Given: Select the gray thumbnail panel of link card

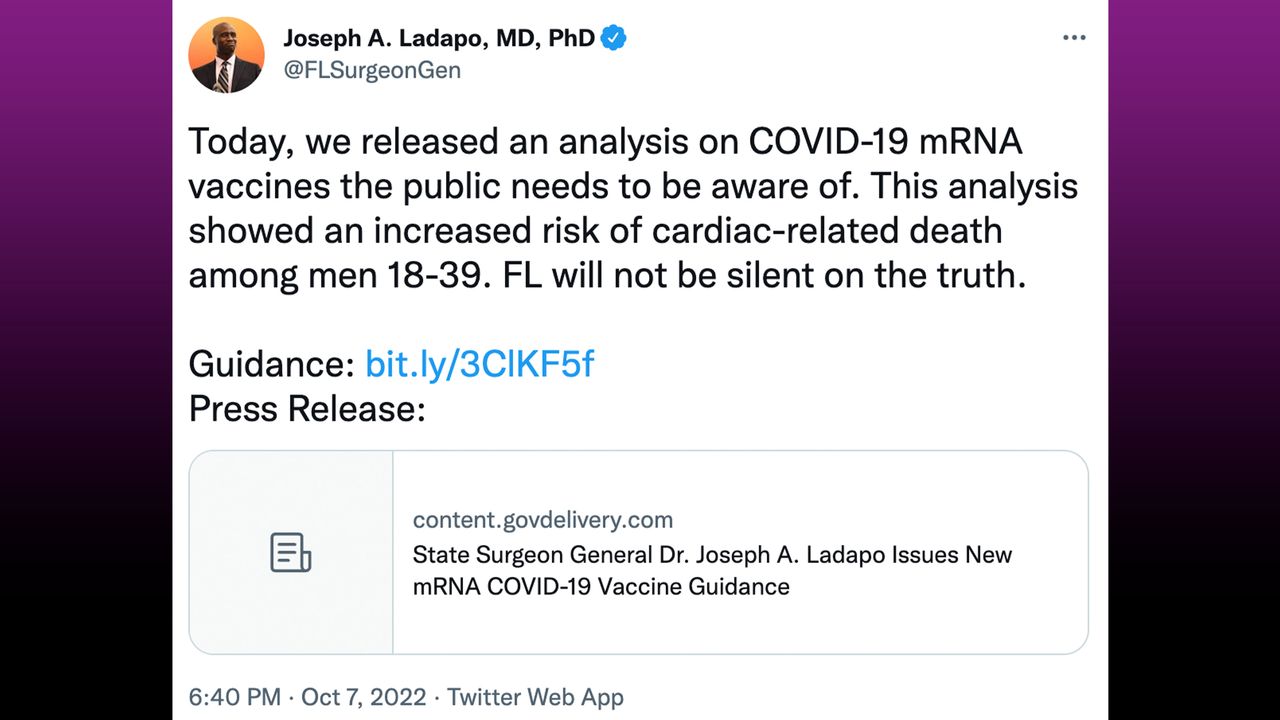Looking at the screenshot, I should (291, 552).
